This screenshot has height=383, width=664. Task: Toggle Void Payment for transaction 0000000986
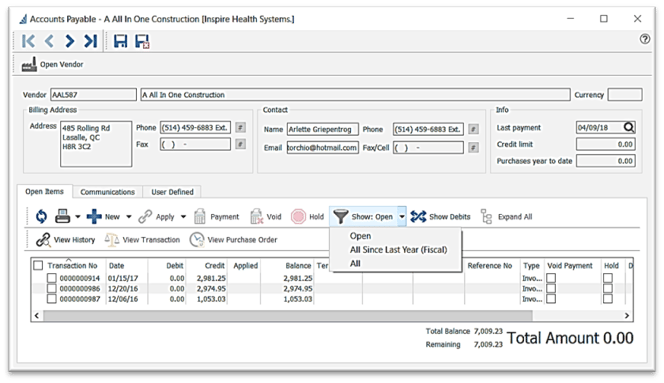[x=551, y=289]
